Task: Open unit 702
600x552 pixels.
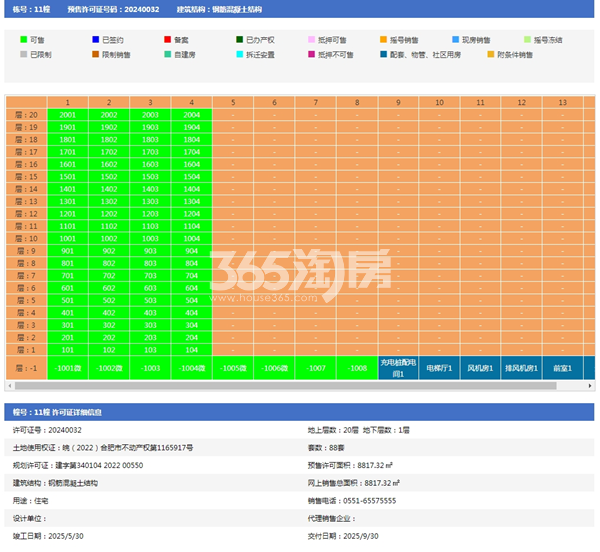Action: pos(109,275)
